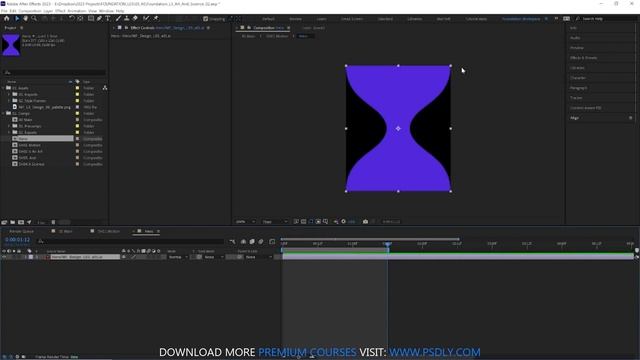The image size is (640, 360).
Task: Toggle hide shy layers in timeline
Action: tap(243, 242)
